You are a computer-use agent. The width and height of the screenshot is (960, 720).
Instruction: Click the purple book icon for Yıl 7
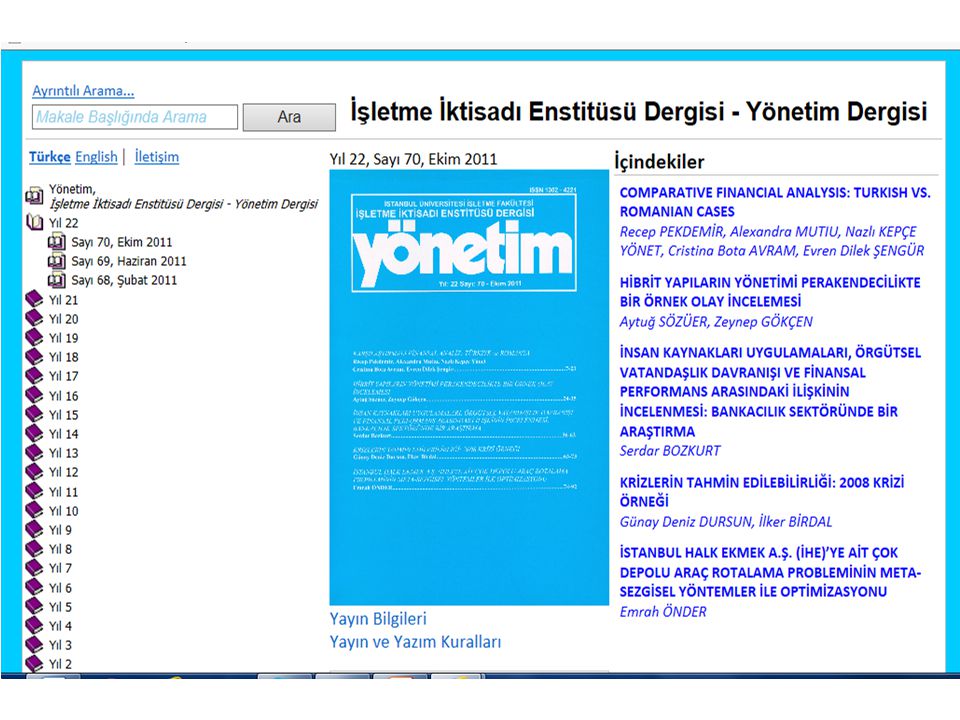coord(34,568)
